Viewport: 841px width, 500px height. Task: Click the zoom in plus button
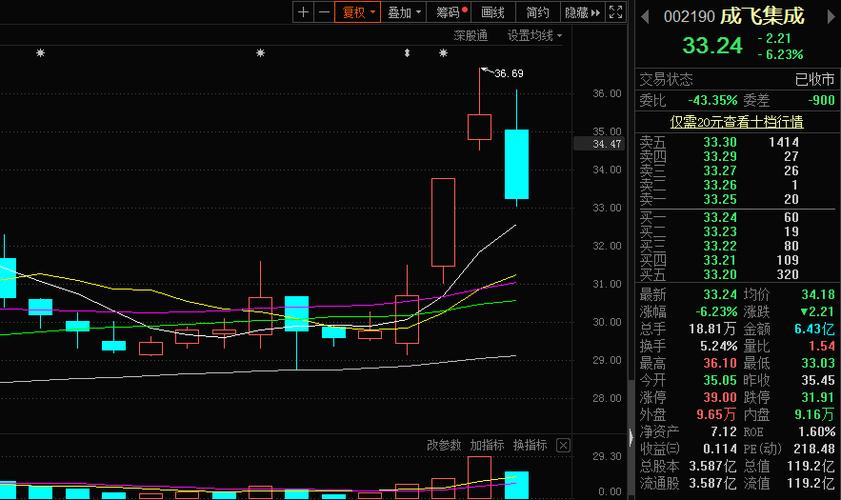(303, 12)
